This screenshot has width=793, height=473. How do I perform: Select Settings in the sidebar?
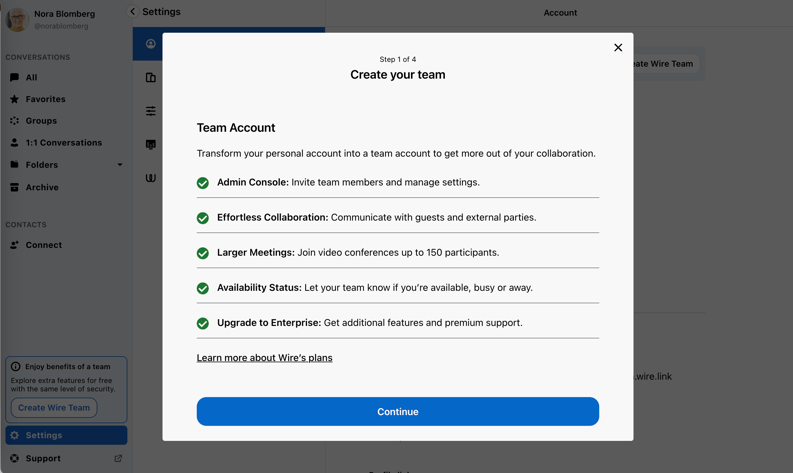pos(66,435)
